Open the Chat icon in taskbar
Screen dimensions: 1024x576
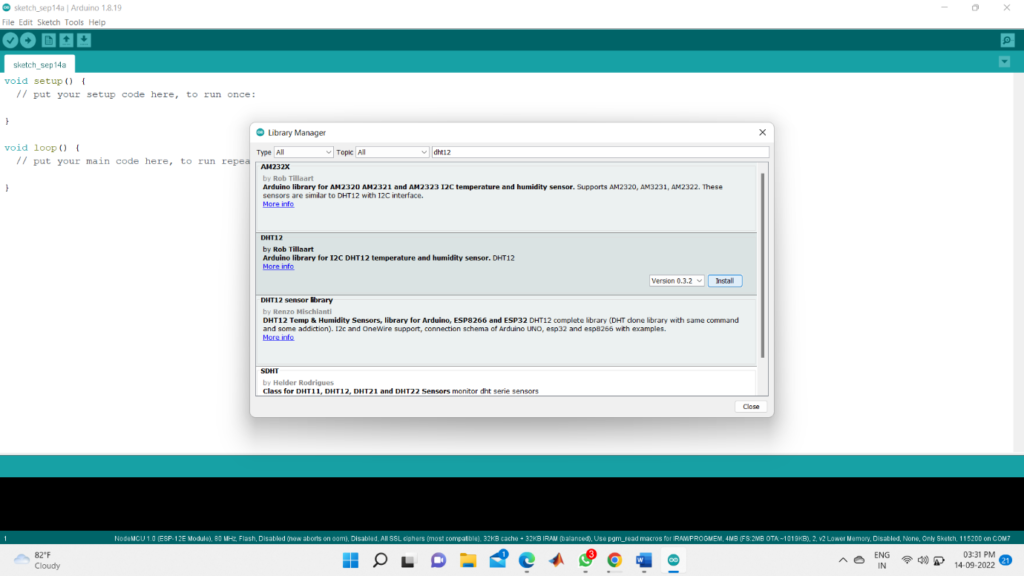pos(438,560)
